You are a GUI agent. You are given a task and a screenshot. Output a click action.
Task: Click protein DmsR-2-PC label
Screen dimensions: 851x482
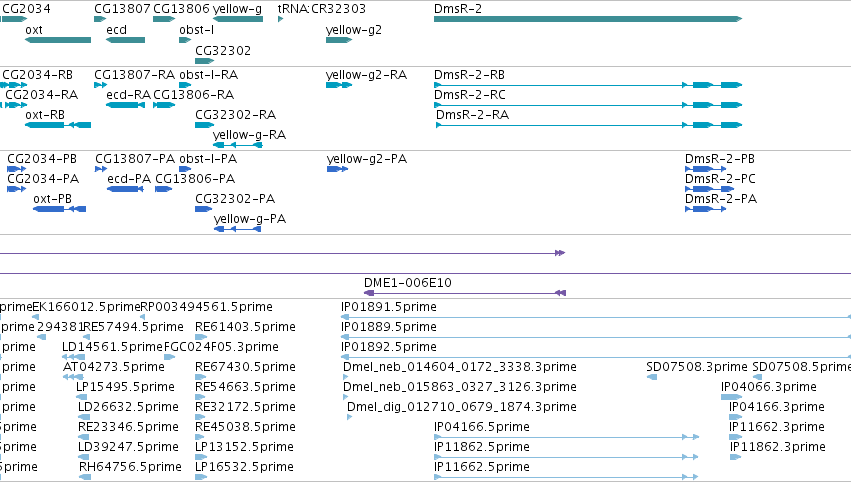[x=720, y=179]
